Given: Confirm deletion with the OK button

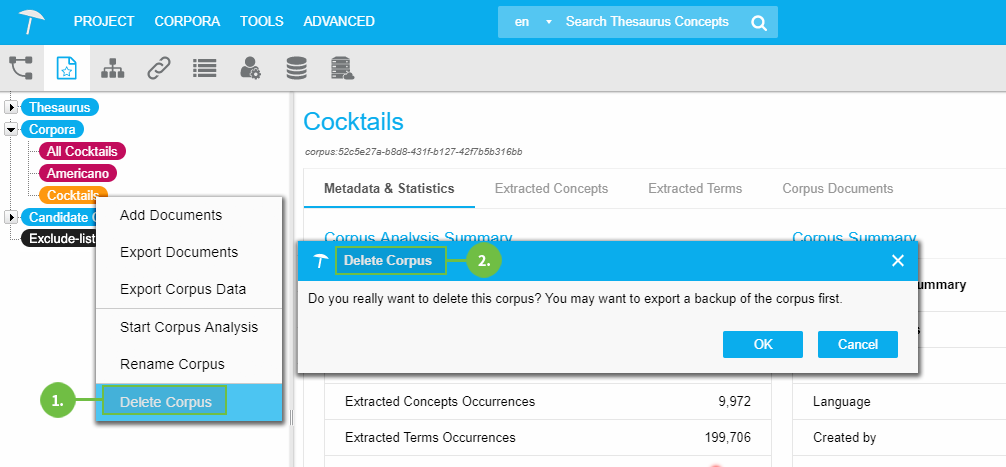Looking at the screenshot, I should (763, 344).
